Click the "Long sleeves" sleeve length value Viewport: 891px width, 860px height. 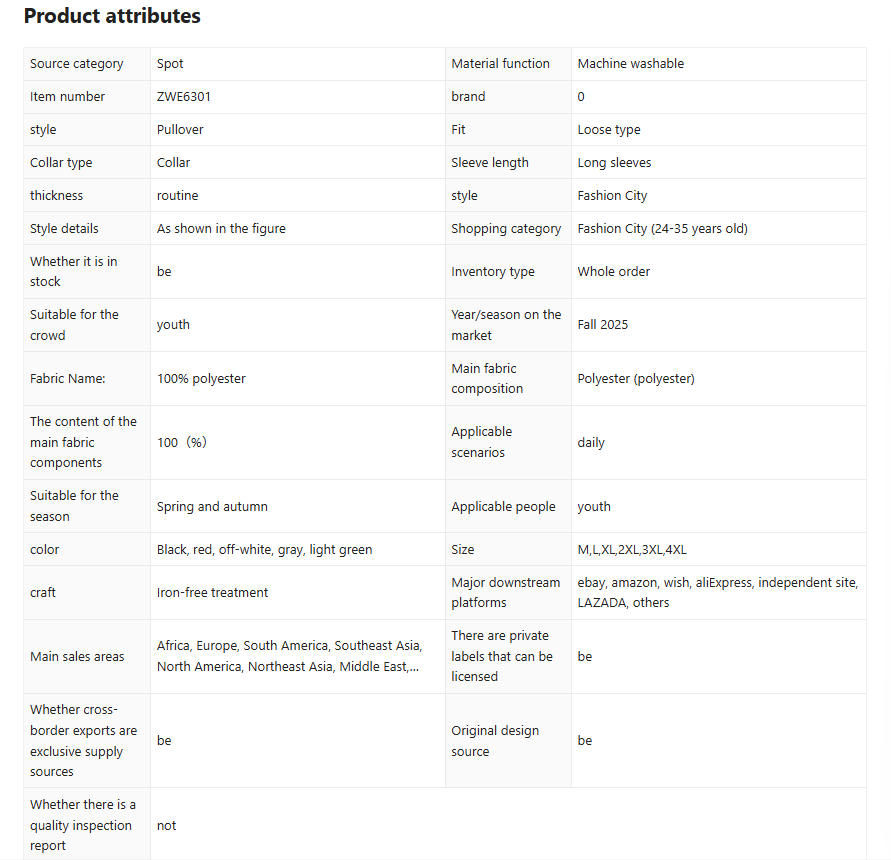pos(614,163)
